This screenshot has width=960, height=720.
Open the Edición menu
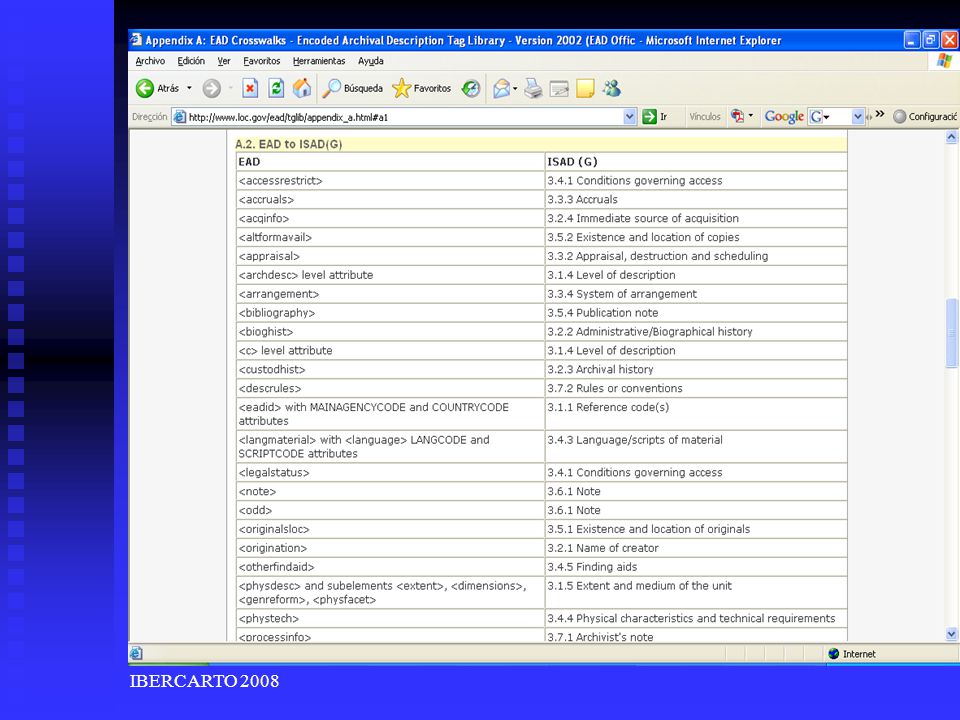[x=191, y=61]
